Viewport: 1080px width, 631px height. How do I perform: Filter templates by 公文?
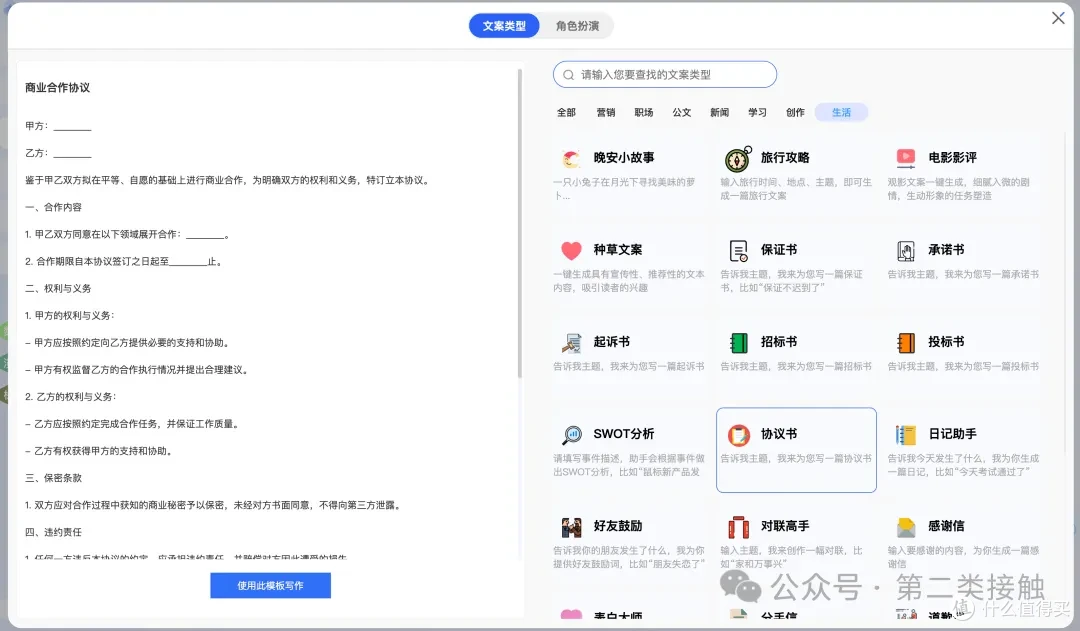(681, 112)
